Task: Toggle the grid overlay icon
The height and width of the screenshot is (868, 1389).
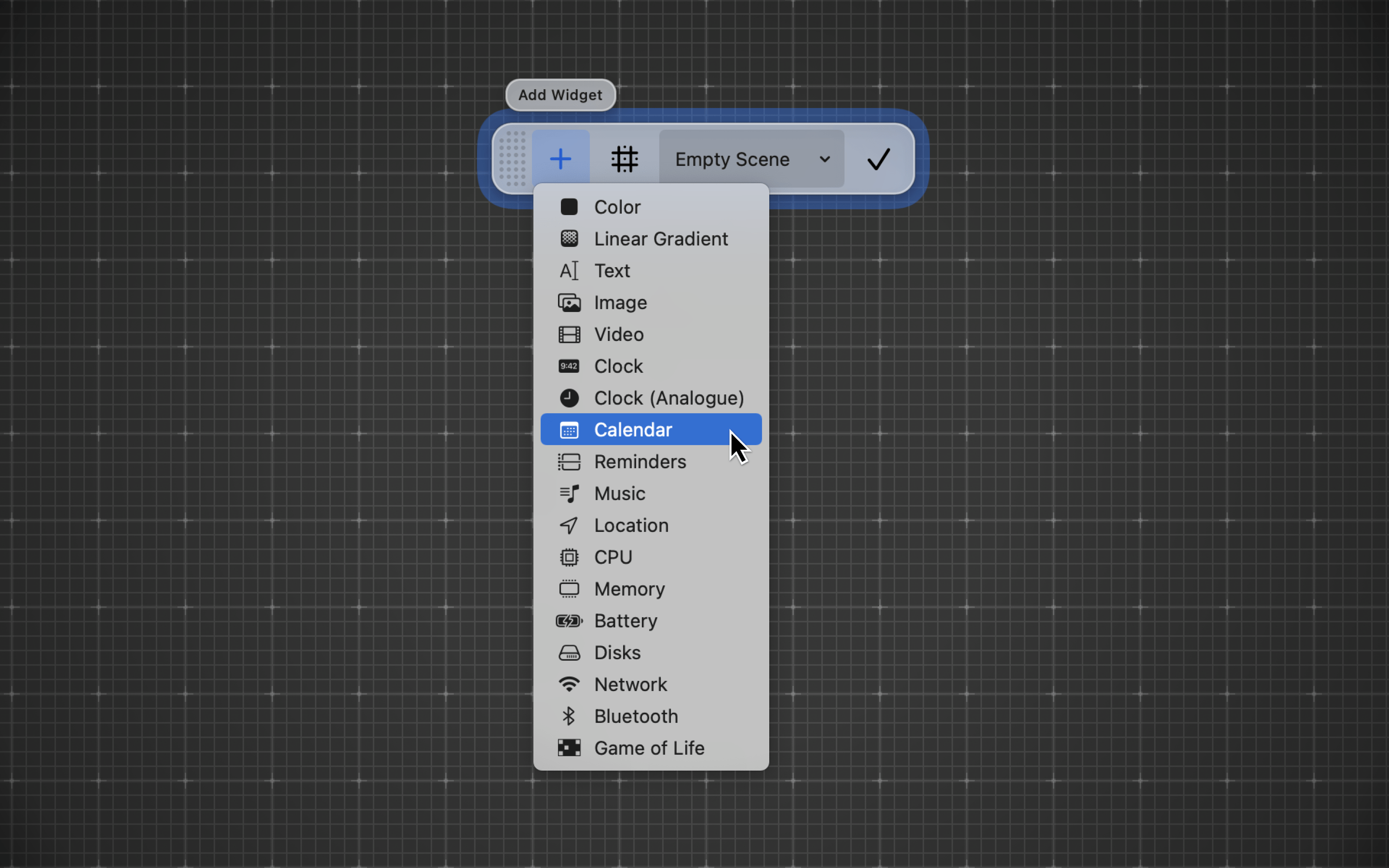Action: pyautogui.click(x=625, y=159)
